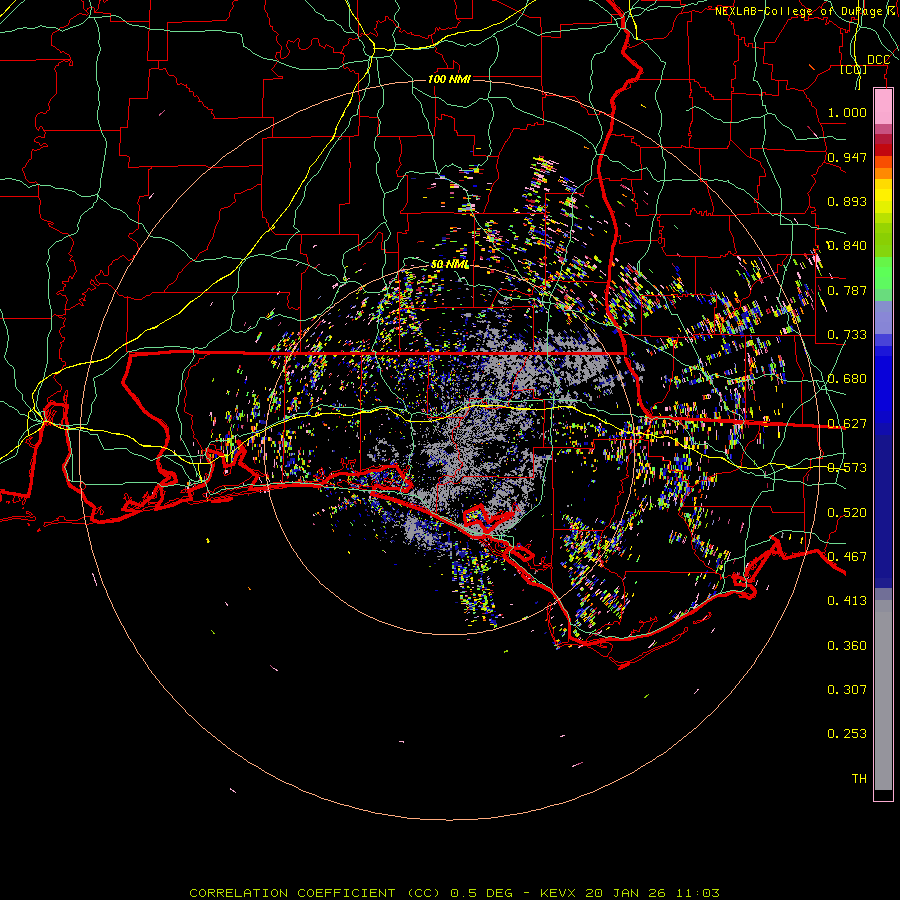Click the DCC product label
900x900 pixels.
pyautogui.click(x=878, y=60)
